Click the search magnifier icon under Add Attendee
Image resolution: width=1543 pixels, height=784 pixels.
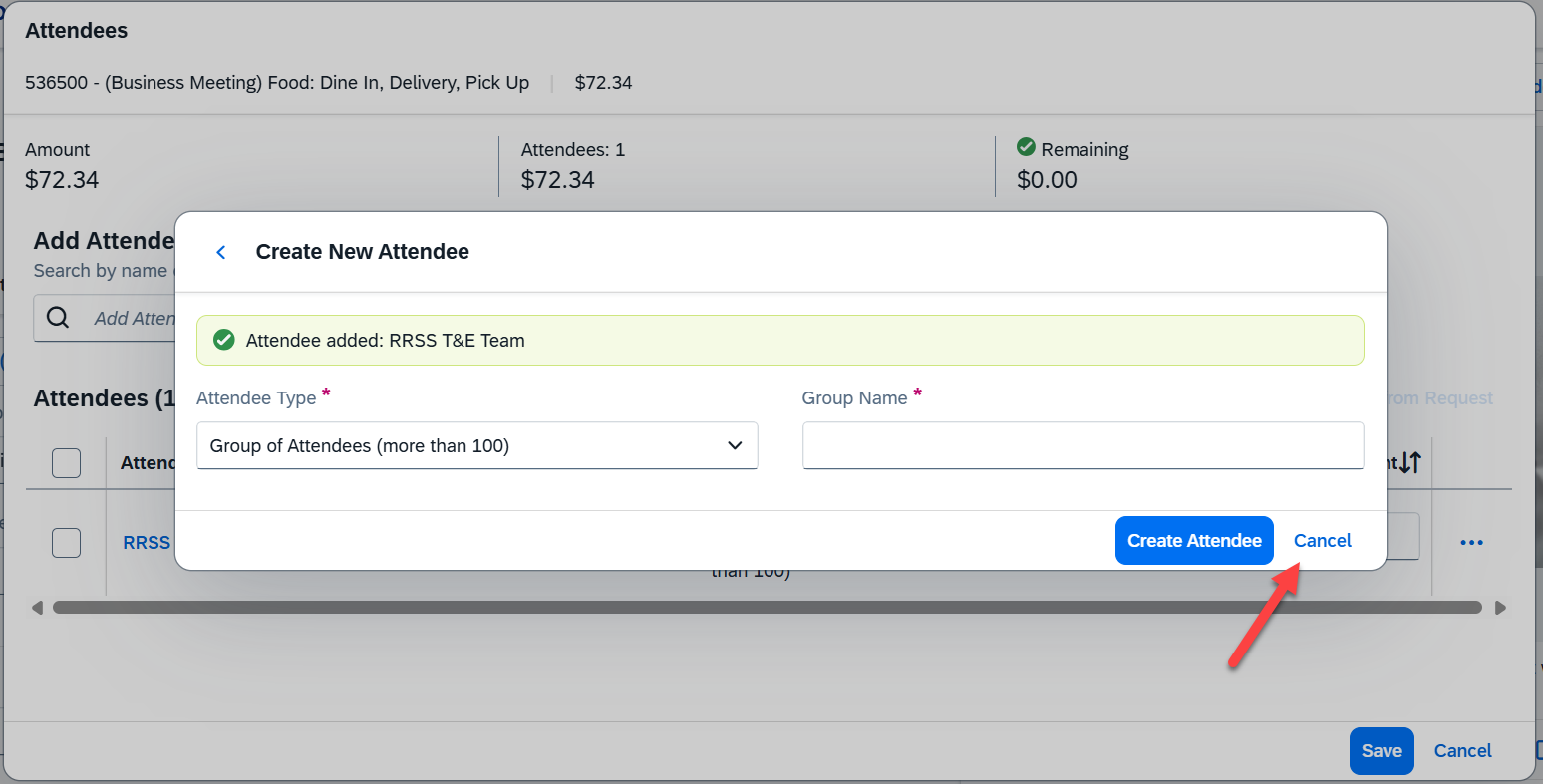(x=59, y=318)
